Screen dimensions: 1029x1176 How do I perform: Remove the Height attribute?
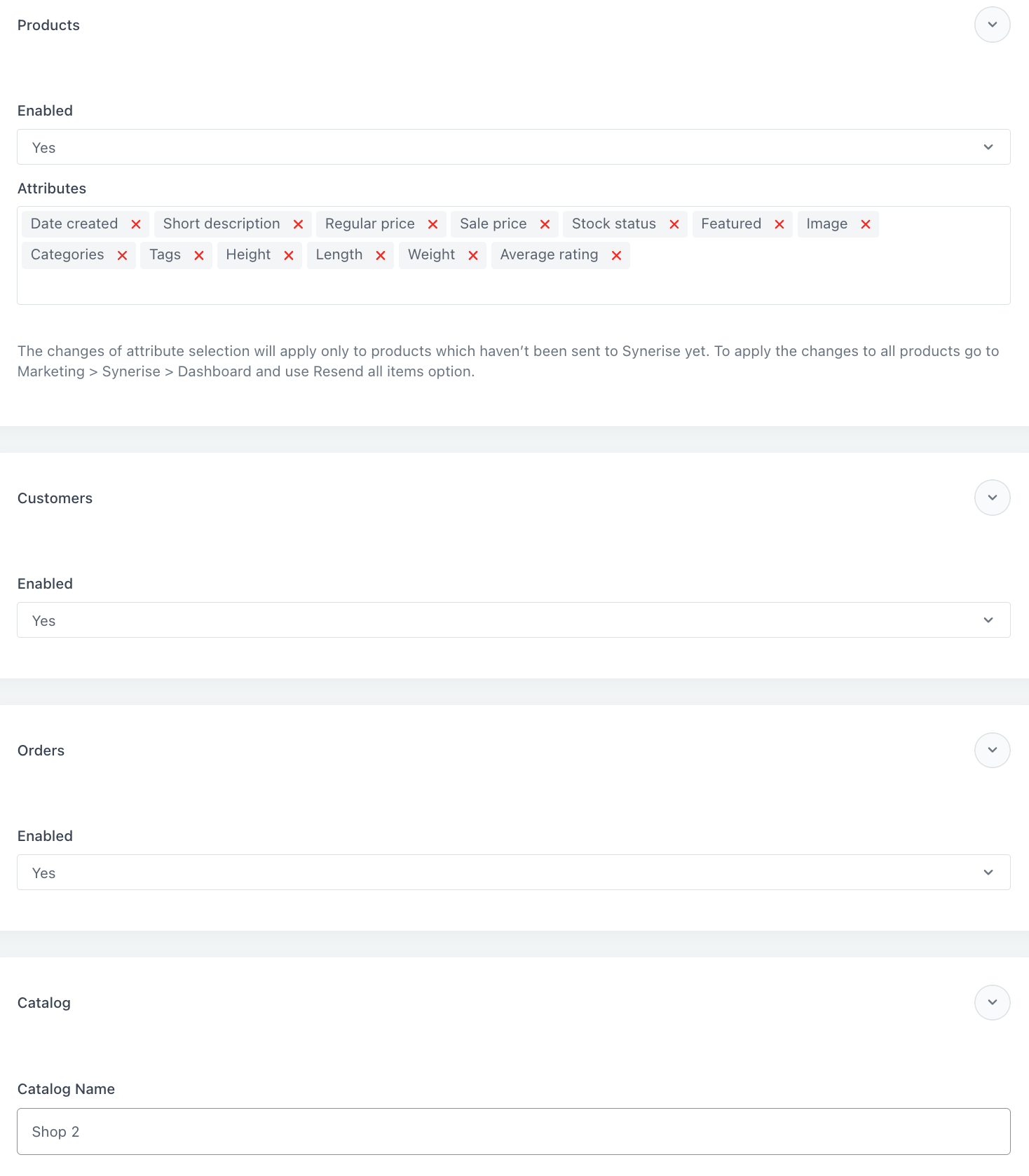click(289, 255)
